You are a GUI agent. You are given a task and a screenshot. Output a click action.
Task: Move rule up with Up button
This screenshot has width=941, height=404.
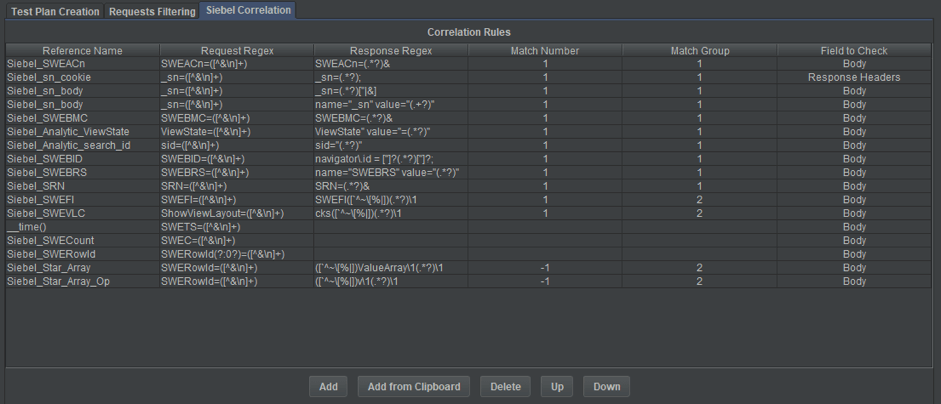[x=557, y=387]
